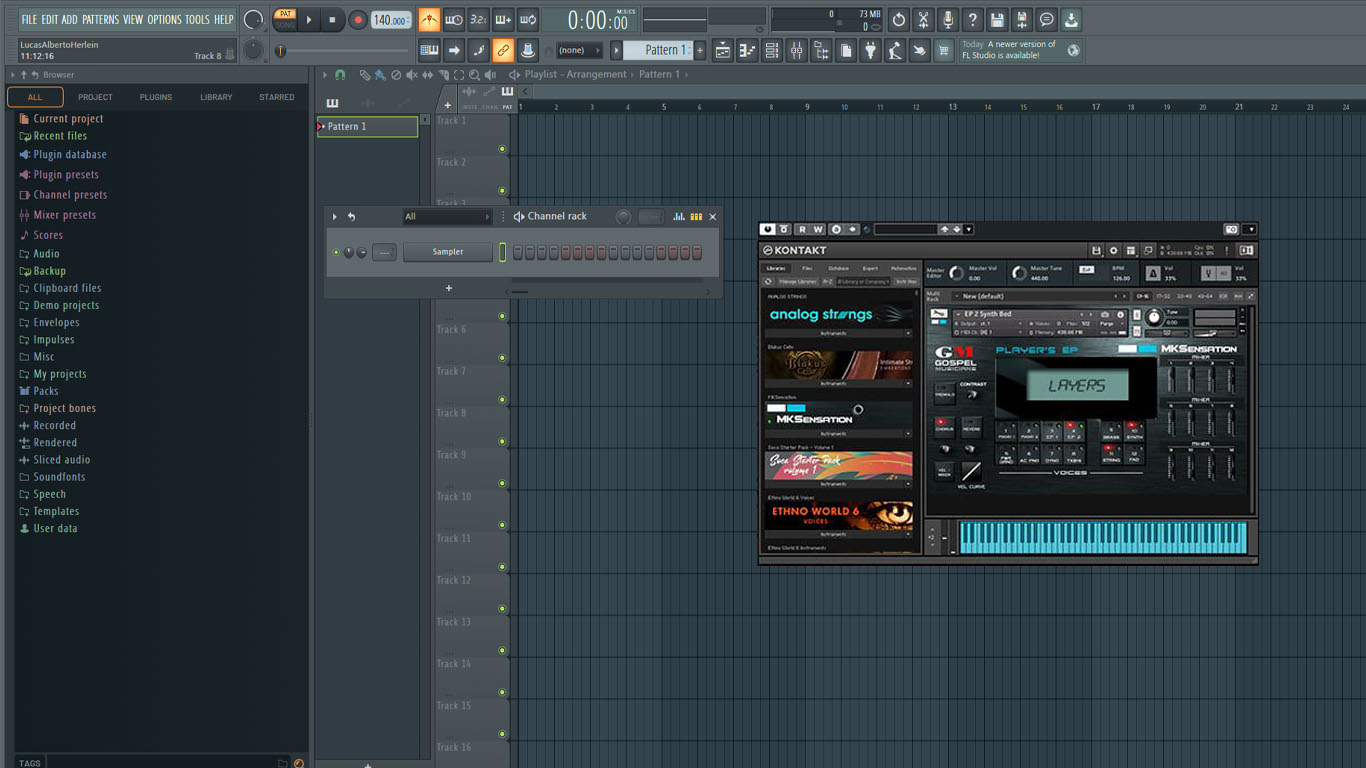Click the audio editor scissors icon
This screenshot has height=768, width=1366.
click(x=923, y=20)
